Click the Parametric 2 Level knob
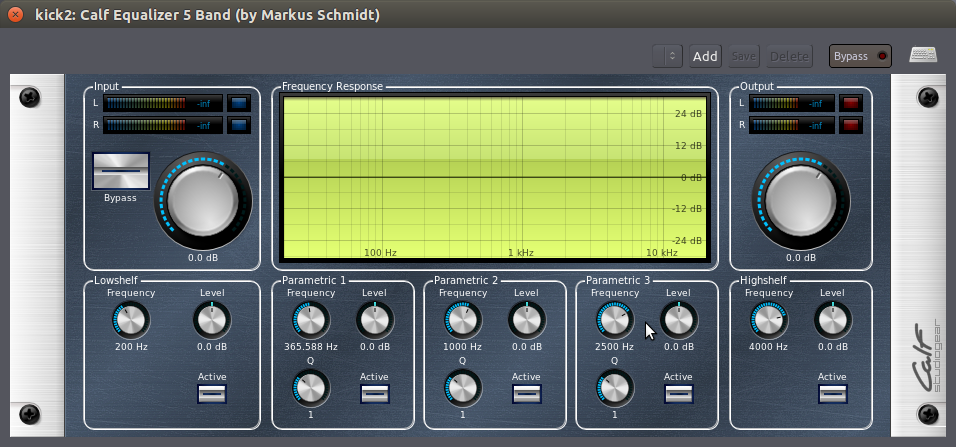This screenshot has height=447, width=956. point(526,320)
